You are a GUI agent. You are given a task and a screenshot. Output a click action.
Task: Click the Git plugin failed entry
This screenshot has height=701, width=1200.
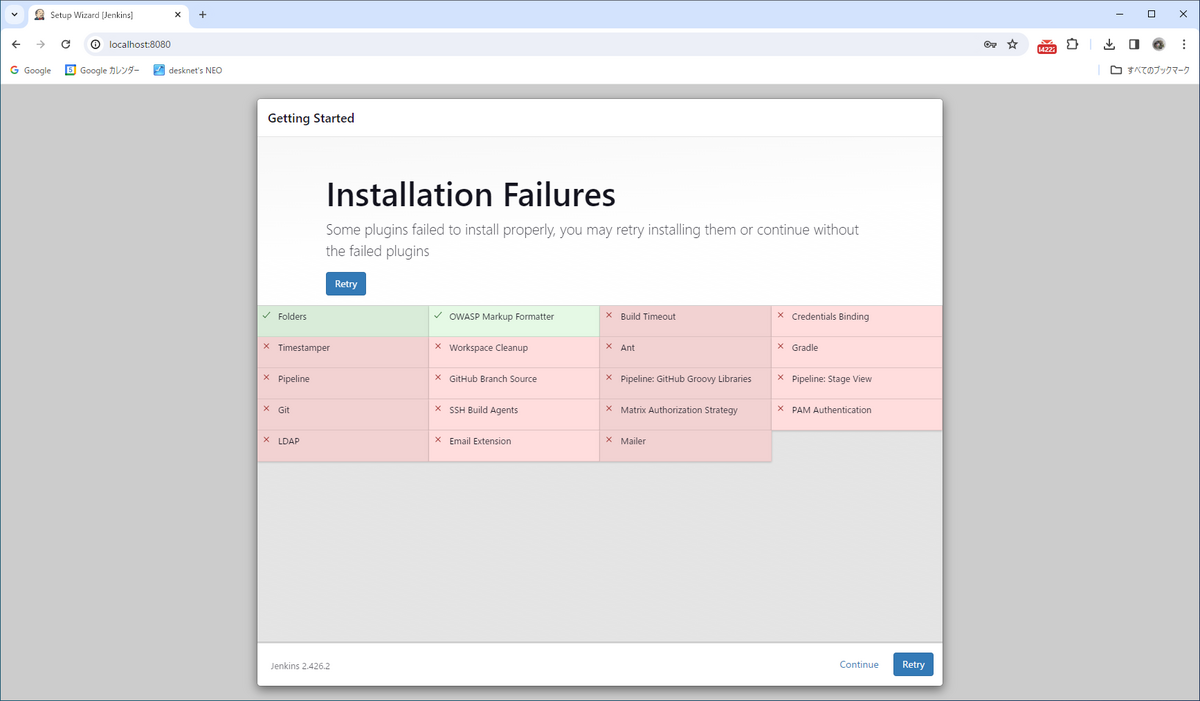click(x=343, y=414)
